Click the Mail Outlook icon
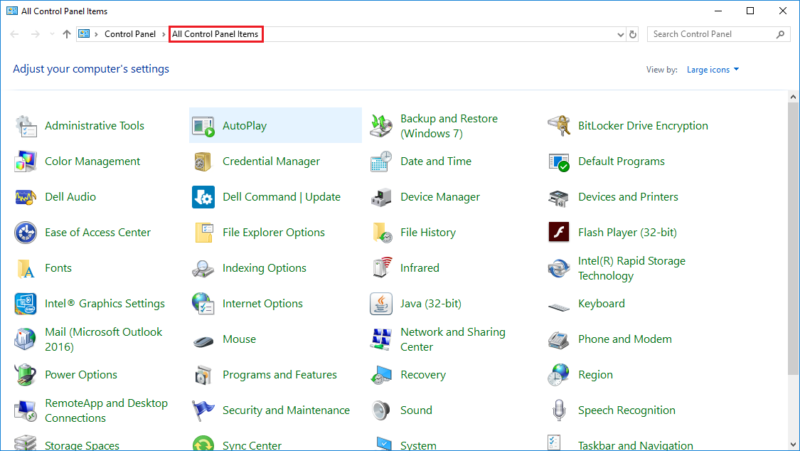800x451 pixels. [26, 340]
